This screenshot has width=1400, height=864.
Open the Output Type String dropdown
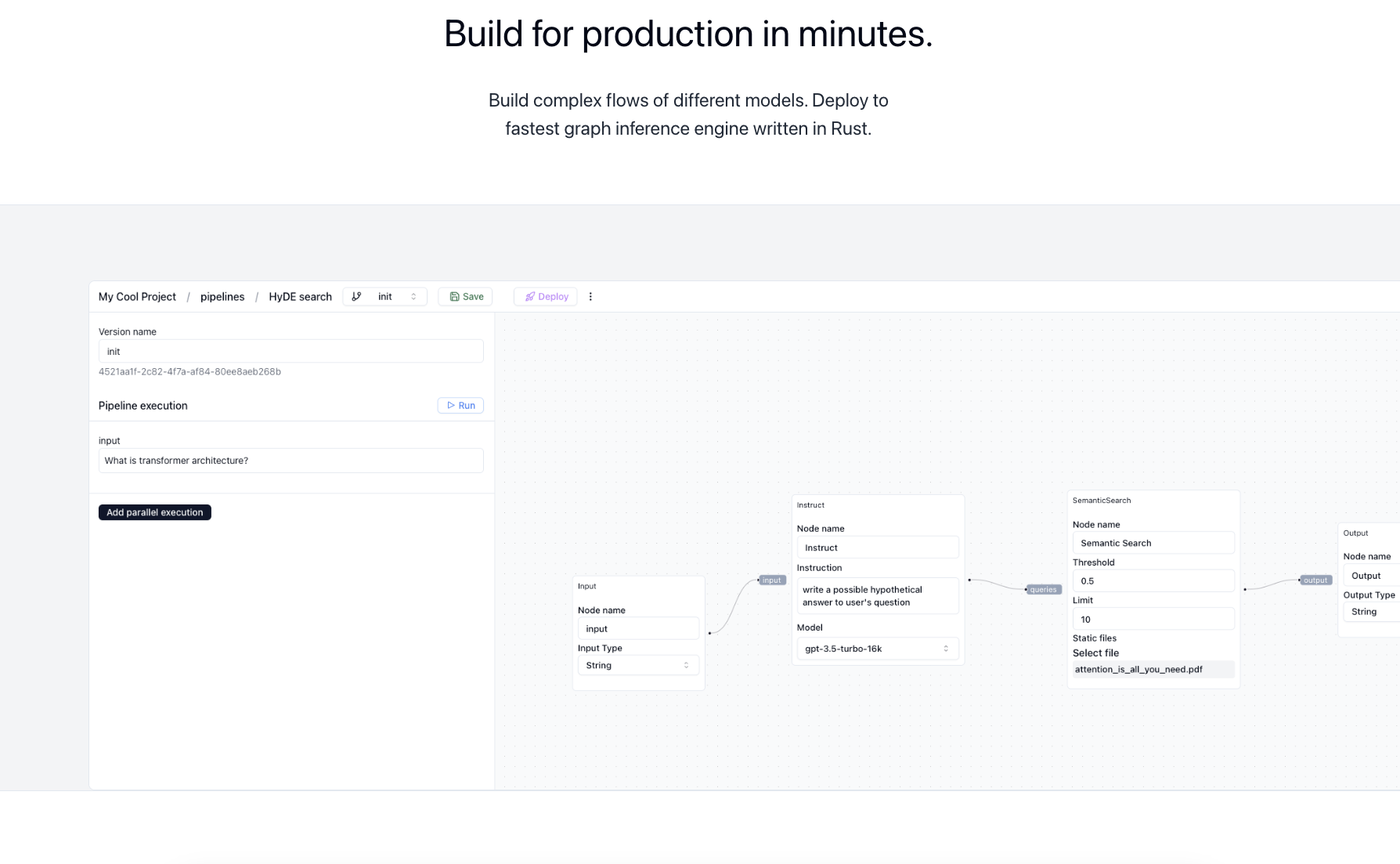coord(1372,612)
